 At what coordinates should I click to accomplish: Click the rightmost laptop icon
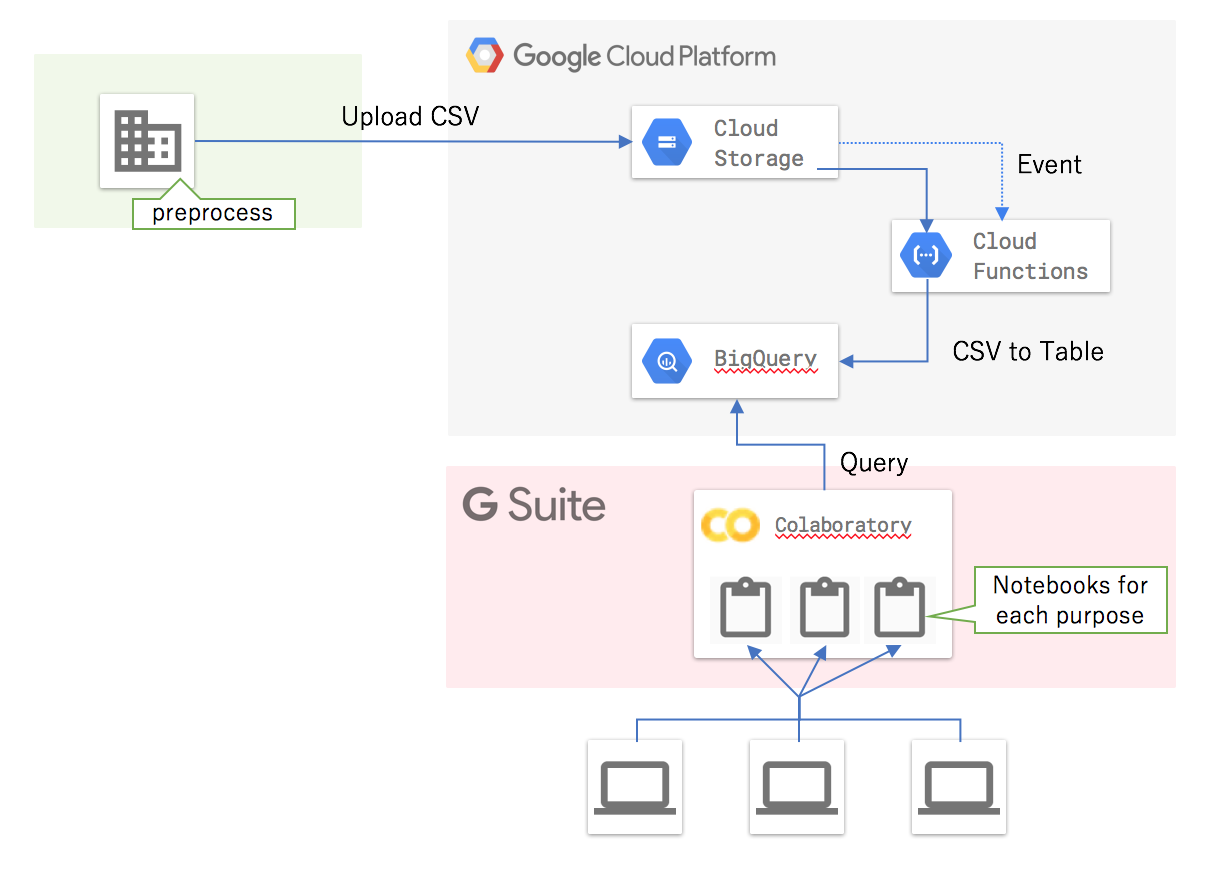click(959, 789)
